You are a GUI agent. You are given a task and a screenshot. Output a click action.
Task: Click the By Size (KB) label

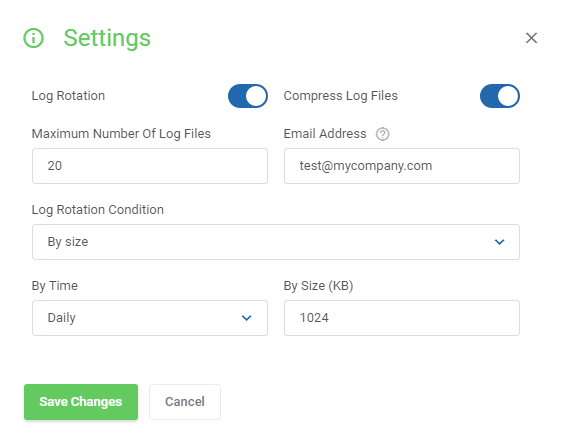[318, 286]
